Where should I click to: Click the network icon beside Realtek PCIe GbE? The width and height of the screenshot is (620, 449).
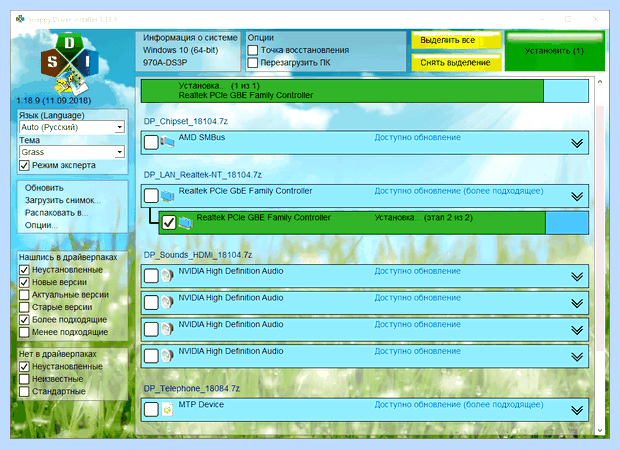[x=167, y=195]
